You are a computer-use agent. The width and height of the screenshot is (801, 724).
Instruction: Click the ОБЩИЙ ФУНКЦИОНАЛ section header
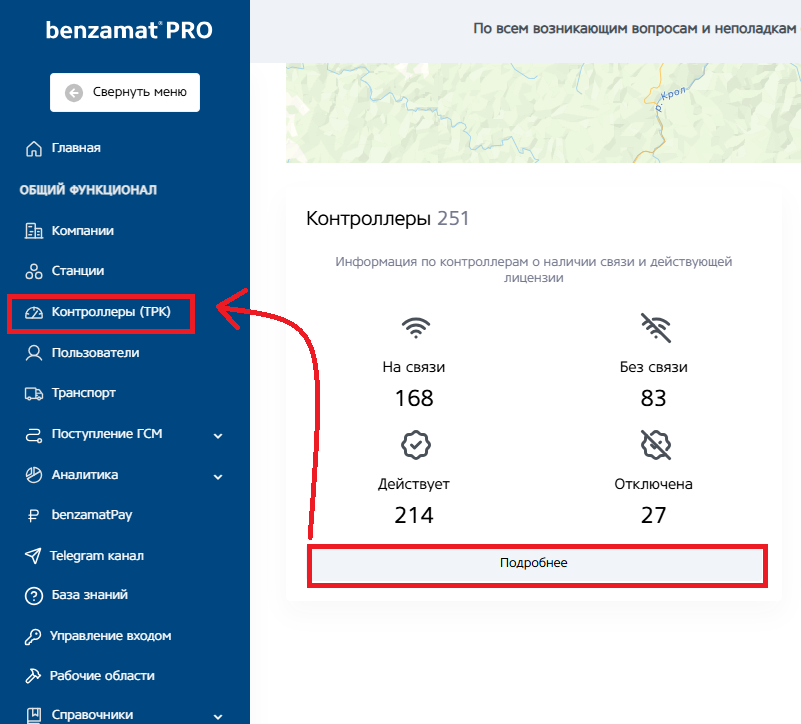tap(88, 190)
